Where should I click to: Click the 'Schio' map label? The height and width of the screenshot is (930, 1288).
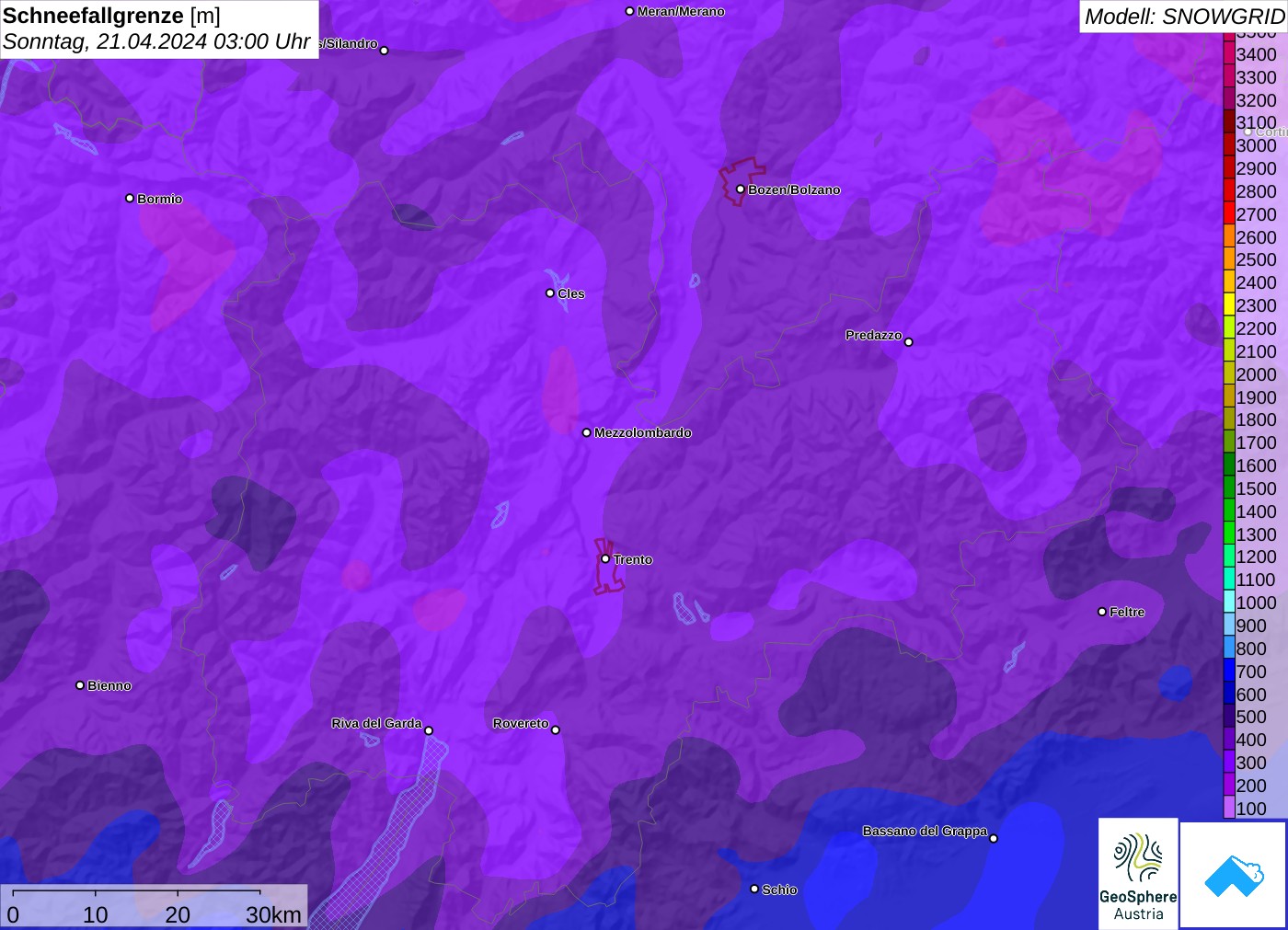[x=779, y=890]
